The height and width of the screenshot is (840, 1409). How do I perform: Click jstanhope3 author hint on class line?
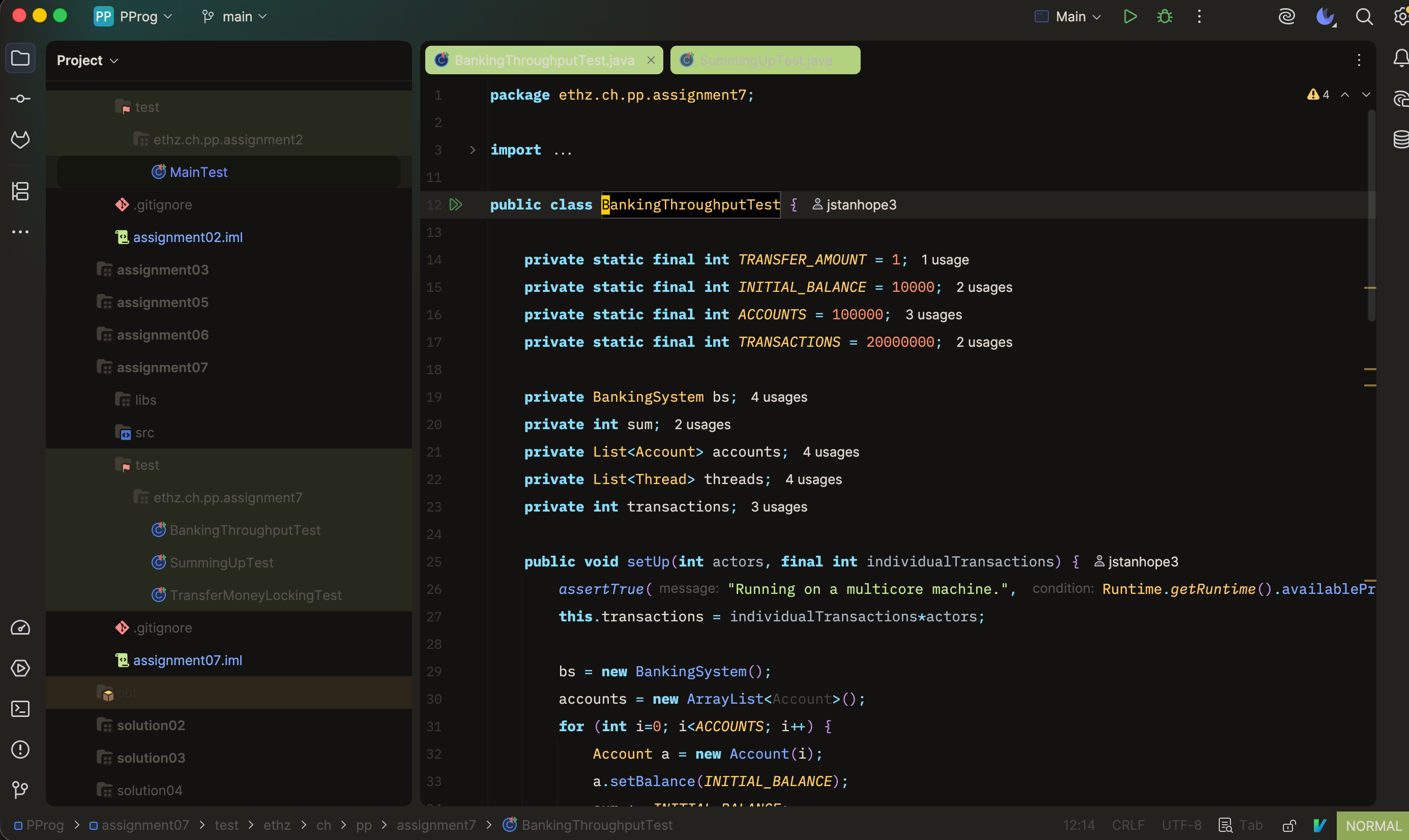click(x=854, y=205)
